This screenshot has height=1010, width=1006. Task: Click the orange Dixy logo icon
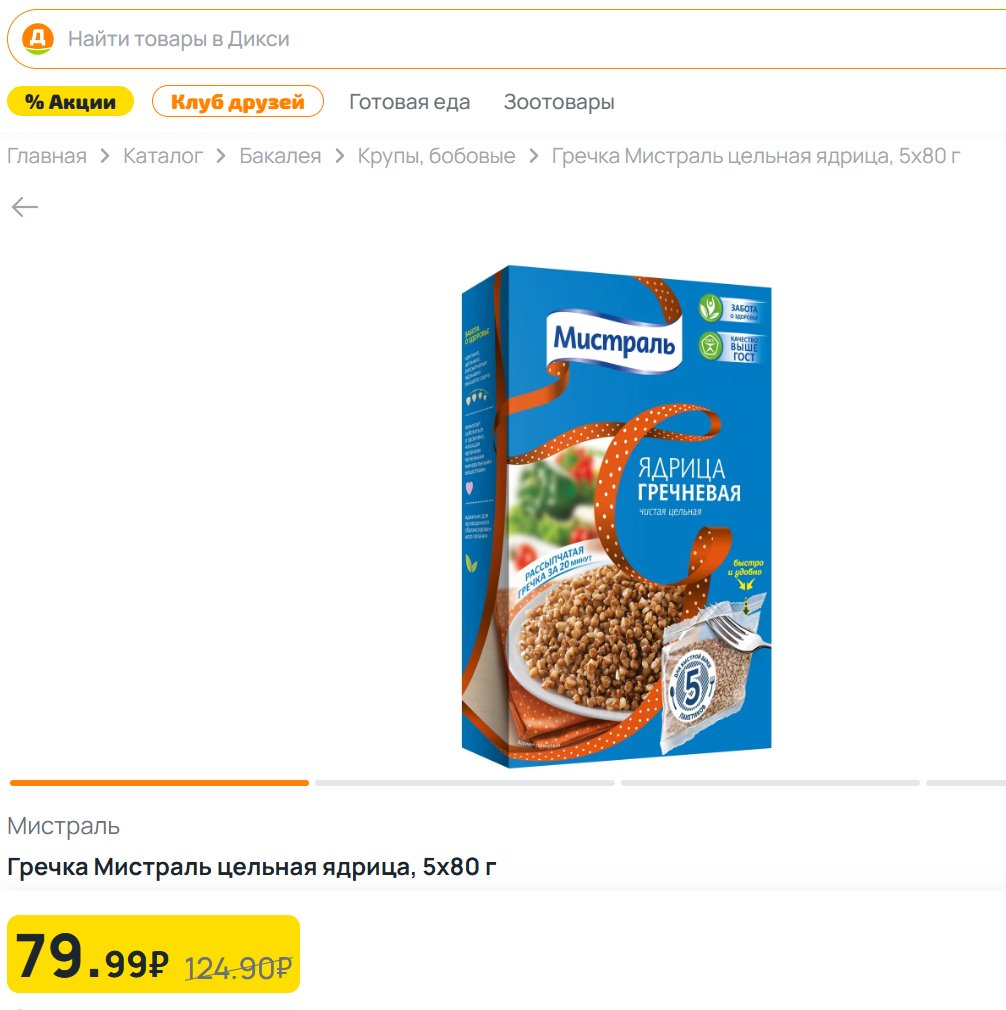point(37,39)
